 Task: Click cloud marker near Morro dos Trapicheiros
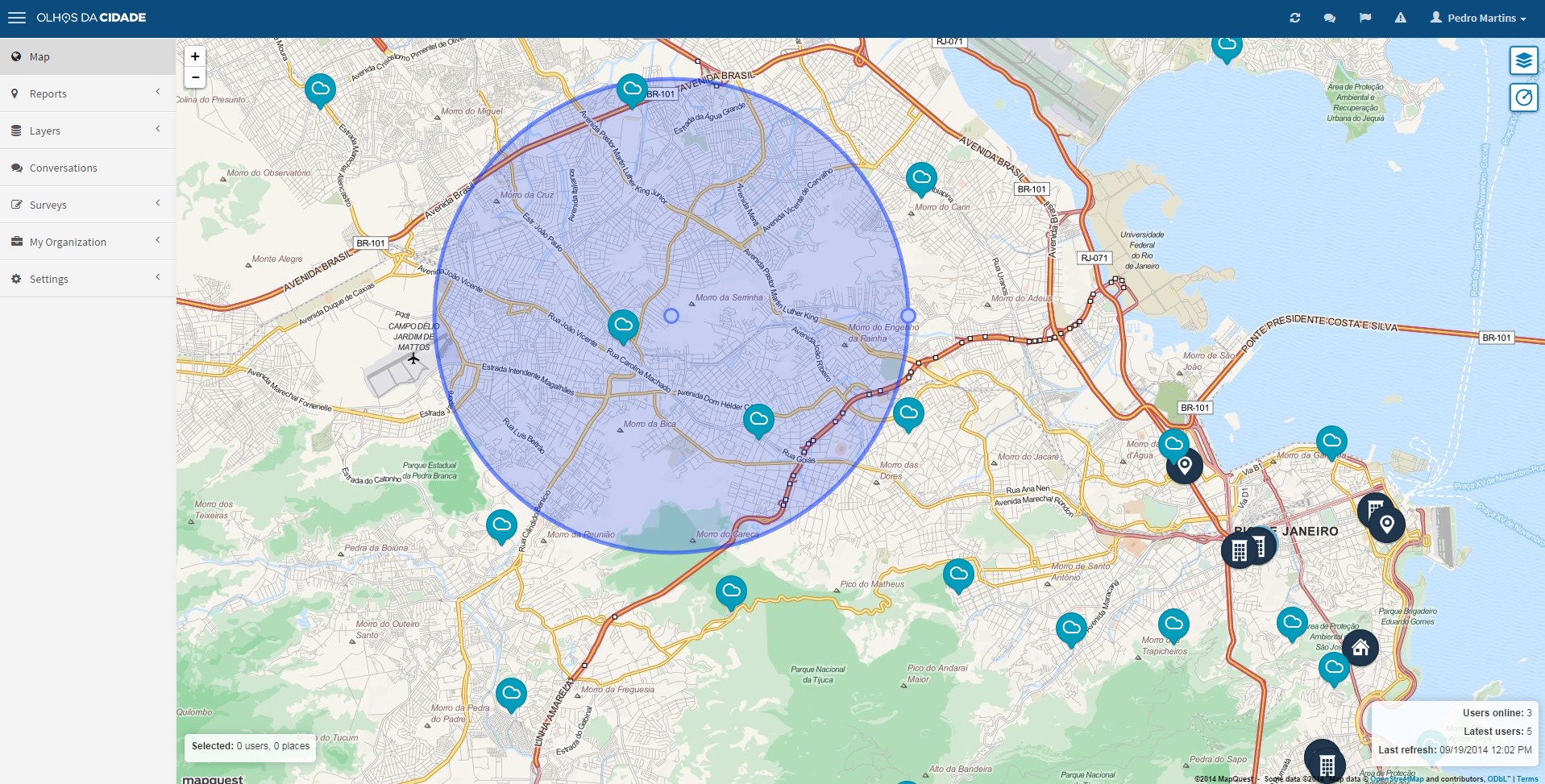coord(1173,625)
